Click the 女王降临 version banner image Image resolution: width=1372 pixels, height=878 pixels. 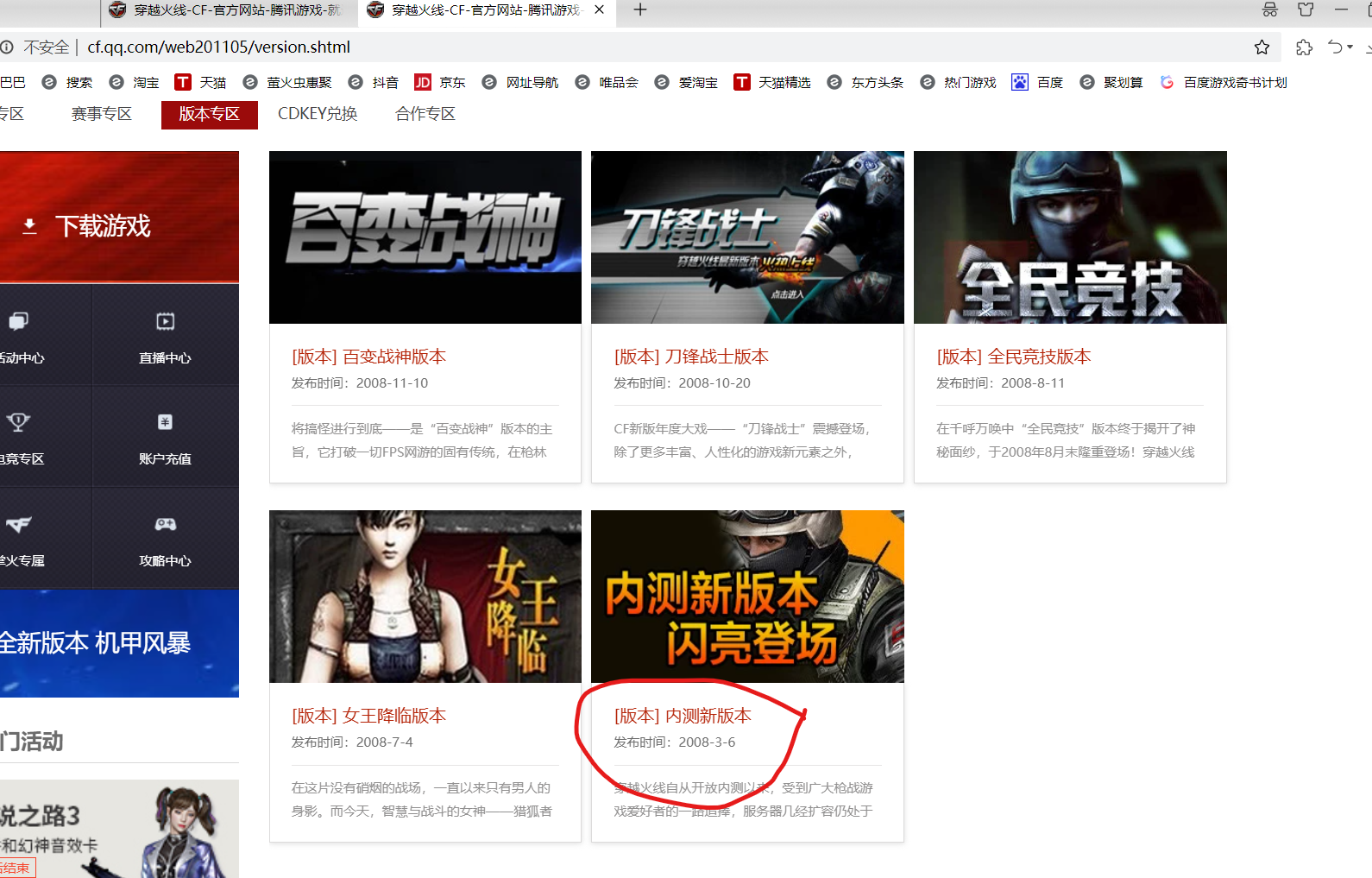coord(425,597)
